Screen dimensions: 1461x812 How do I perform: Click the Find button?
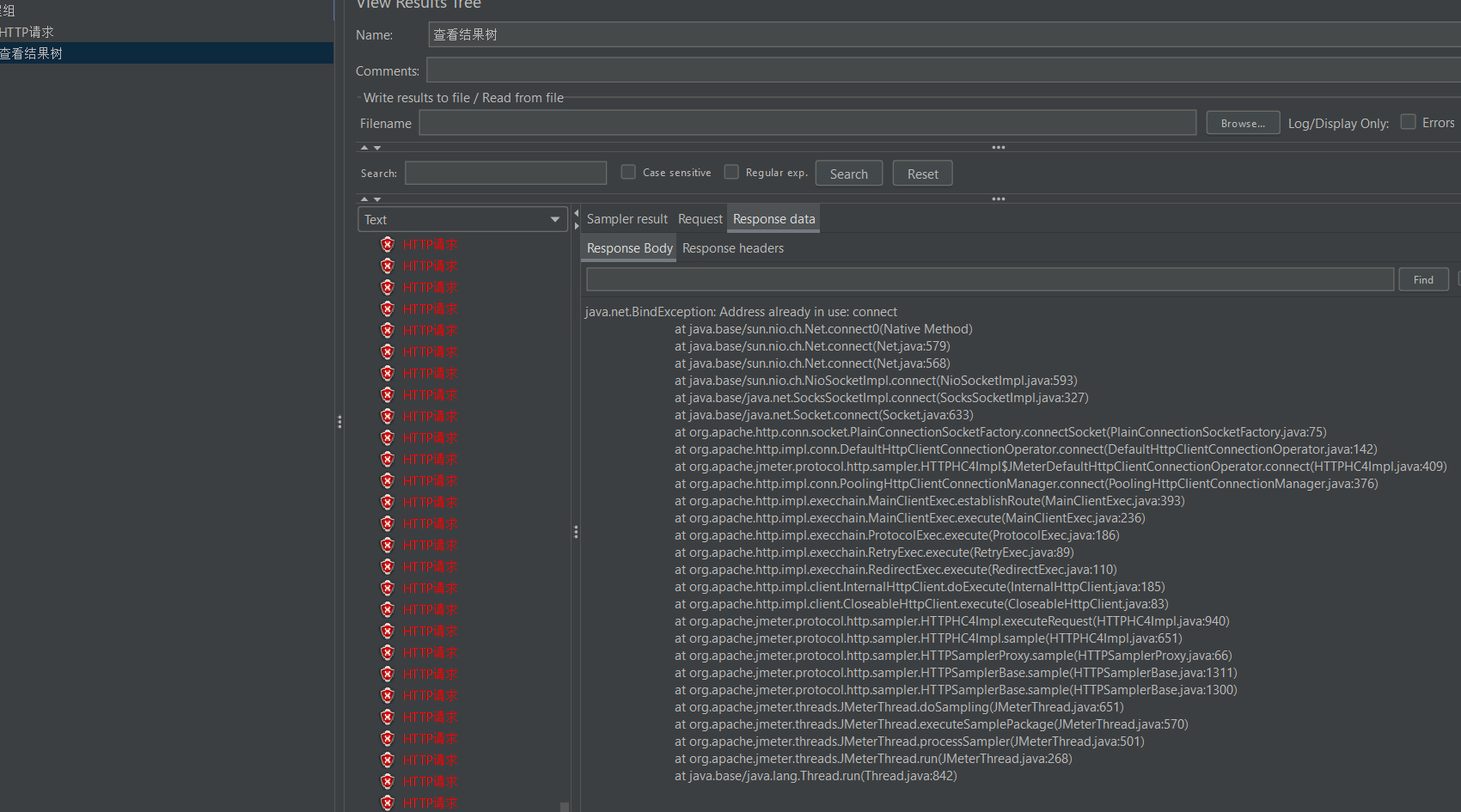pos(1424,279)
